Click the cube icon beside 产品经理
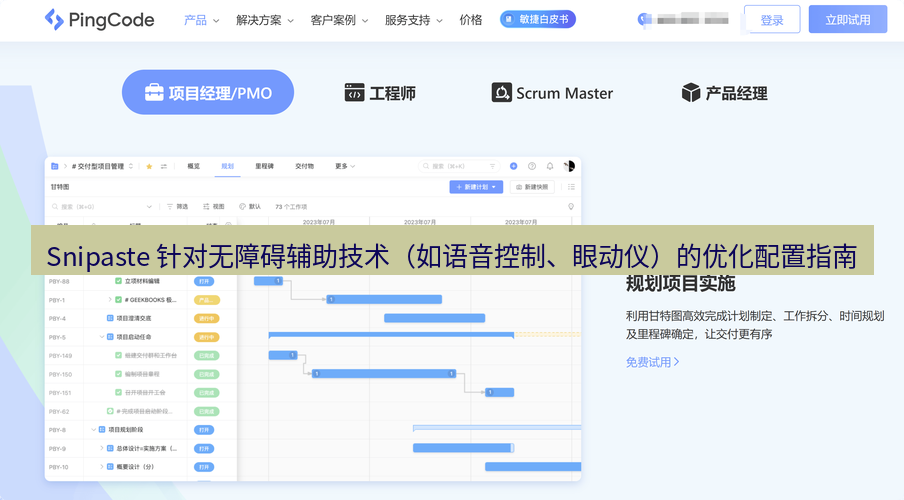This screenshot has width=904, height=500. click(691, 92)
